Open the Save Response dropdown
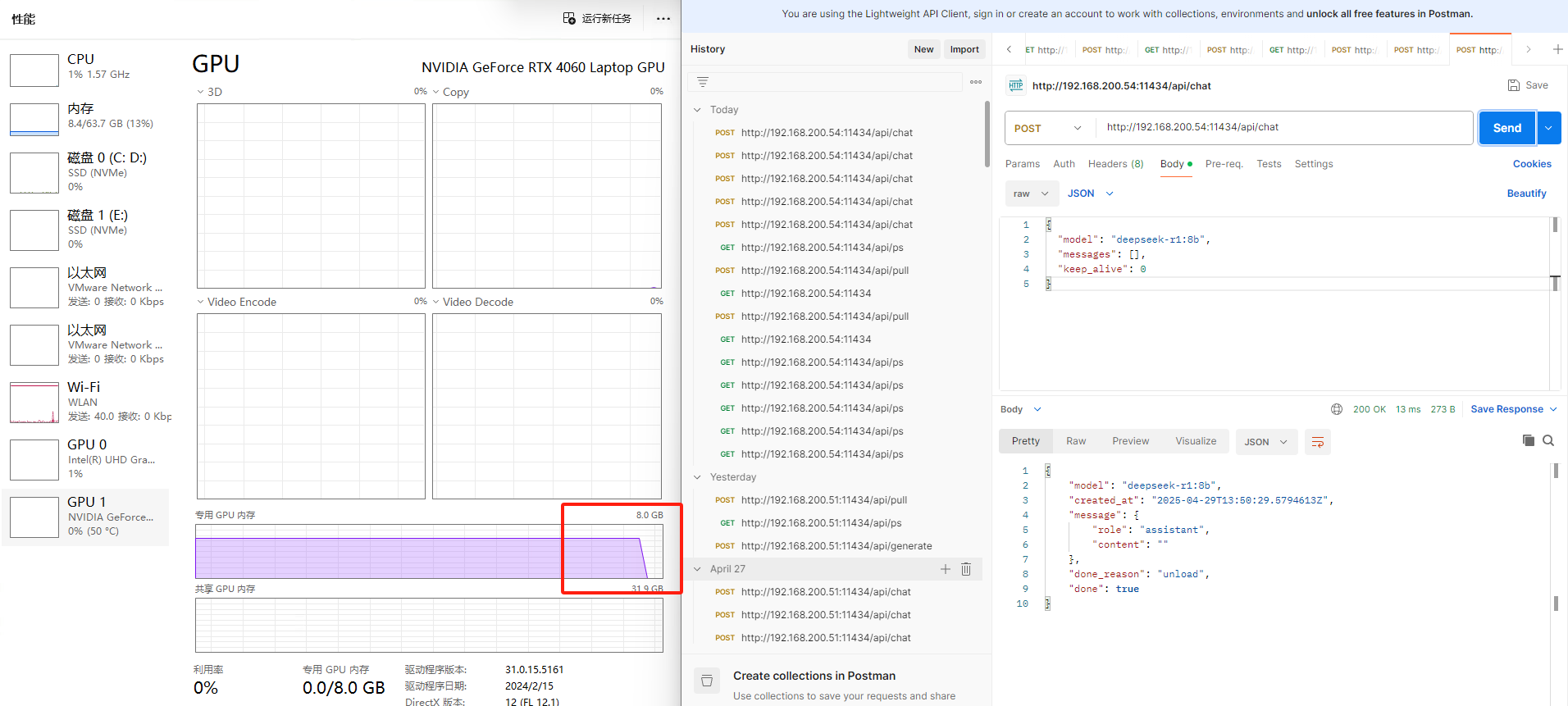This screenshot has width=1568, height=706. 1513,409
